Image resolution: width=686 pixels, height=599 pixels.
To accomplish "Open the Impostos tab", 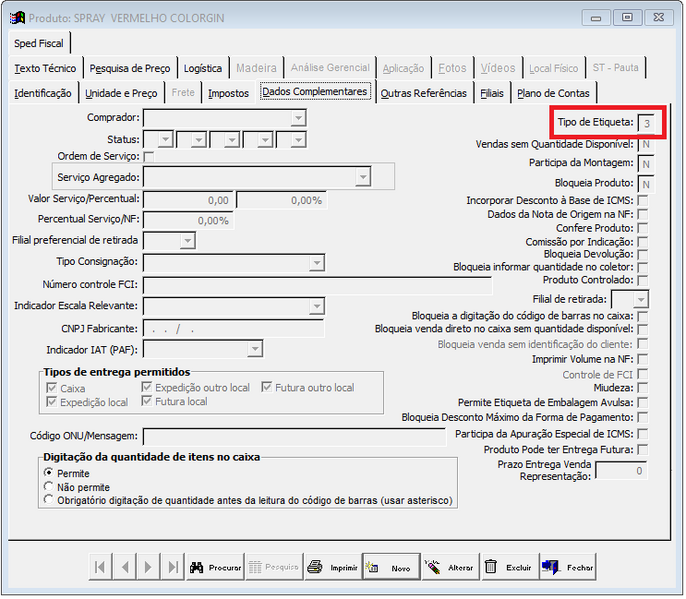I will click(x=228, y=93).
